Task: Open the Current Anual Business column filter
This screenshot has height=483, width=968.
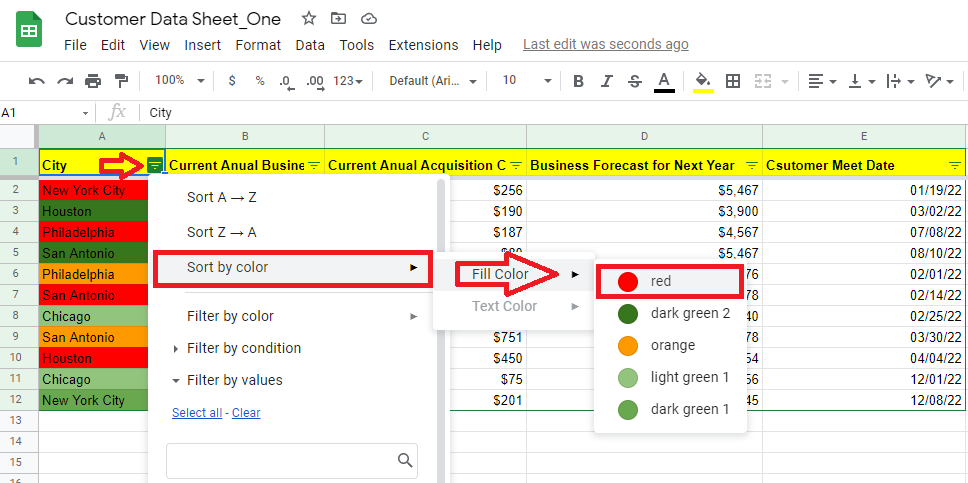Action: (314, 165)
